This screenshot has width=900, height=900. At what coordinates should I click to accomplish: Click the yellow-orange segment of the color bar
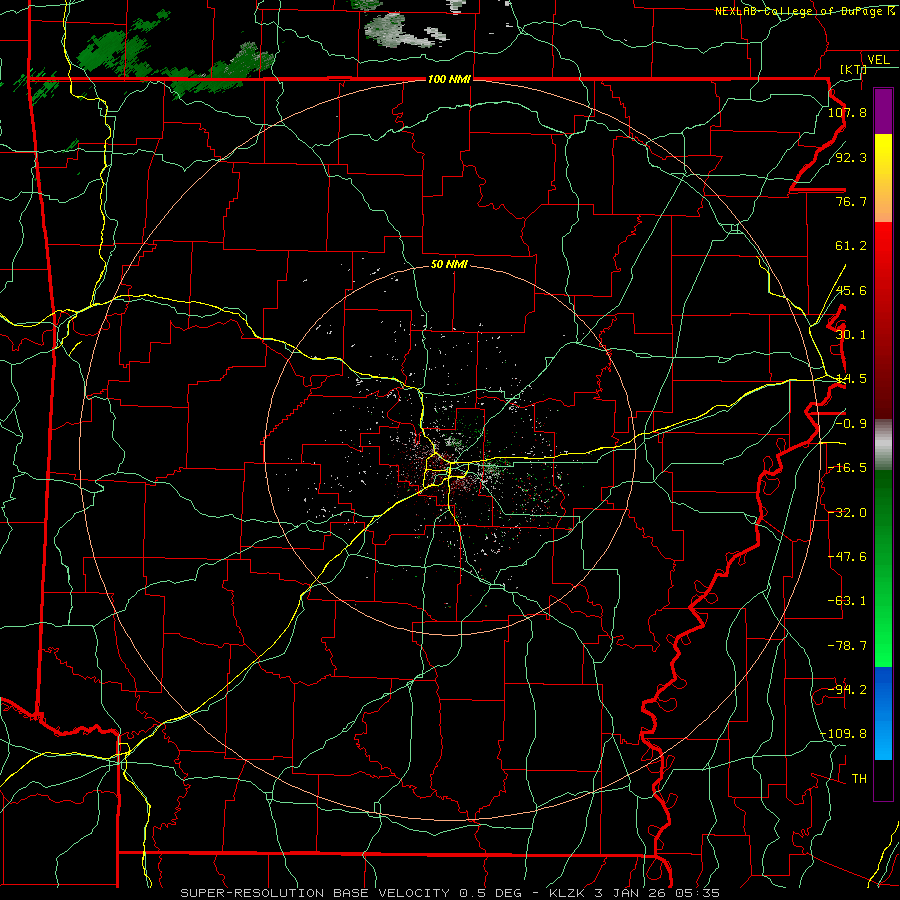click(883, 178)
